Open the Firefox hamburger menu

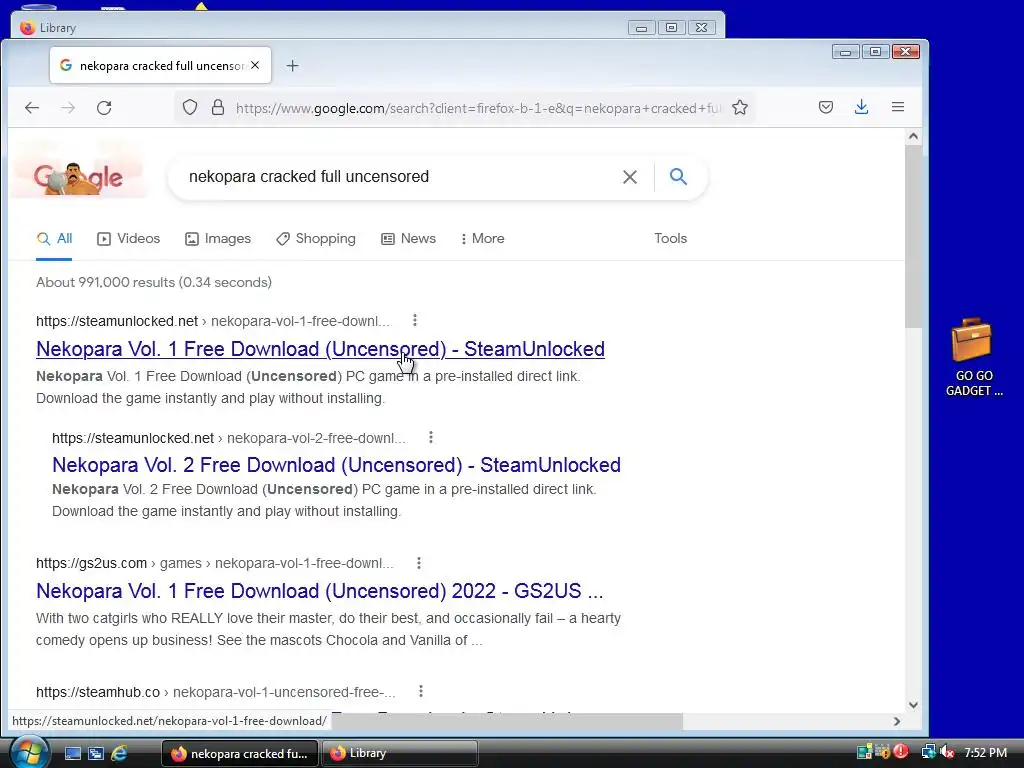(898, 107)
